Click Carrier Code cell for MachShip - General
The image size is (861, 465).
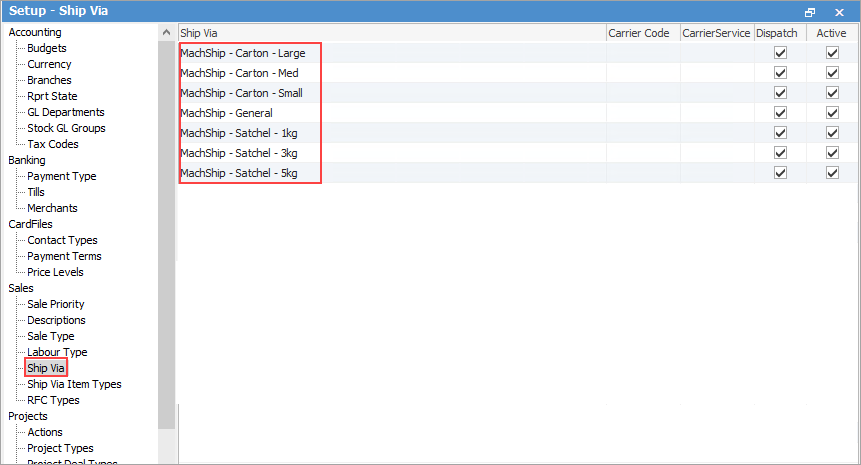tap(643, 113)
